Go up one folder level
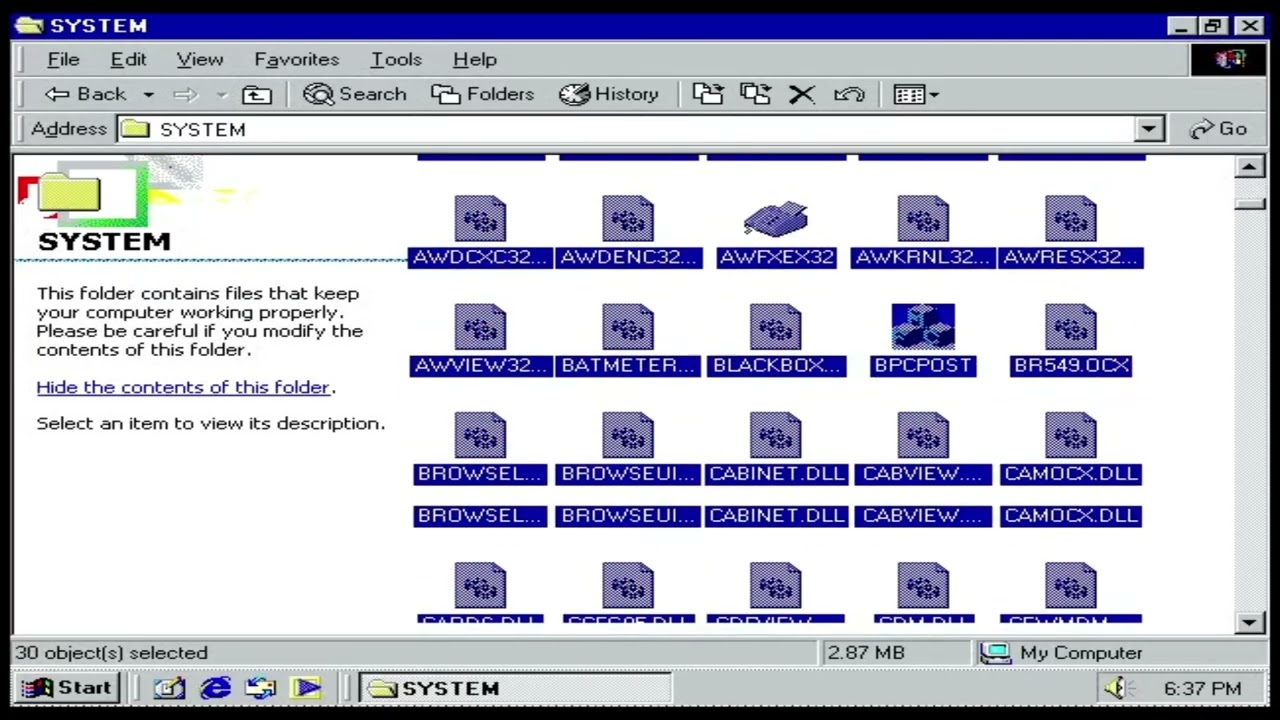The width and height of the screenshot is (1280, 720). [x=257, y=94]
